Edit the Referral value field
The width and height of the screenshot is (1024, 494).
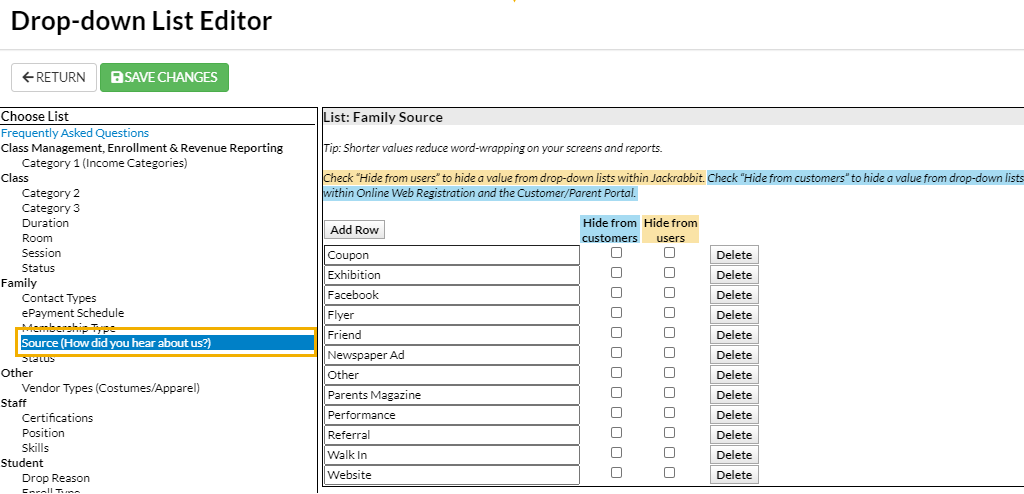pos(452,435)
